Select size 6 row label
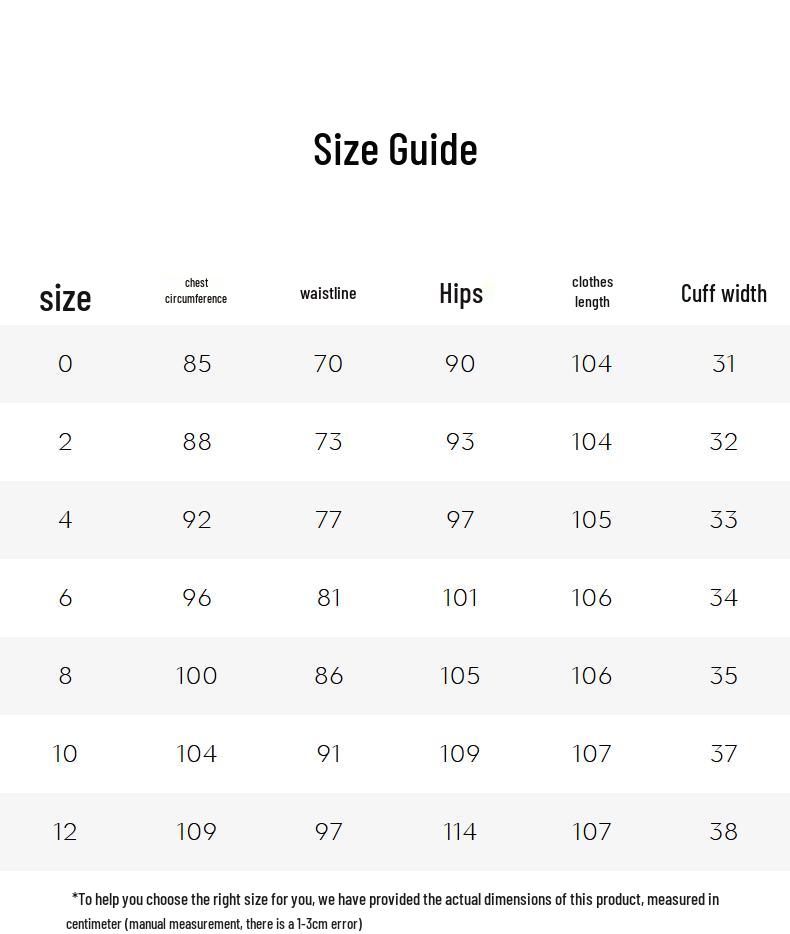Screen dimensions: 790x934 [x=65, y=598]
